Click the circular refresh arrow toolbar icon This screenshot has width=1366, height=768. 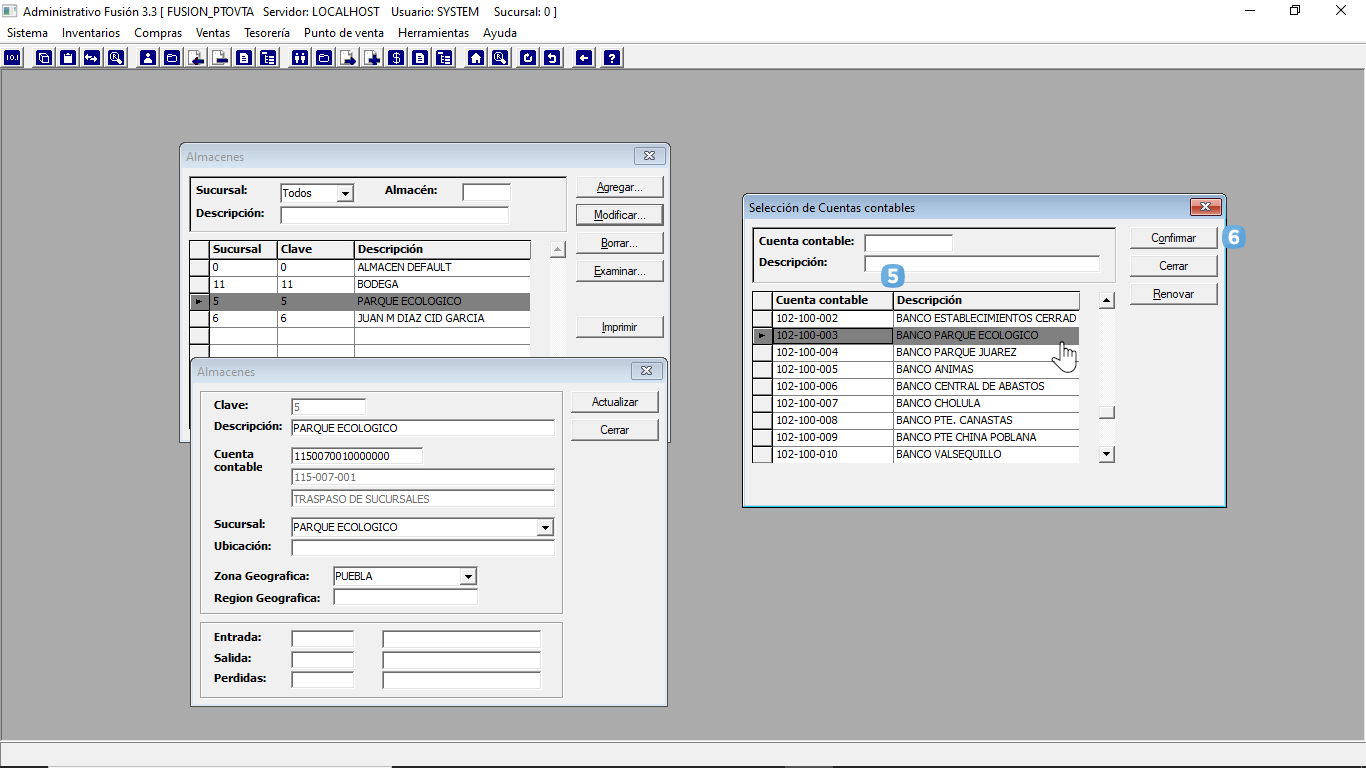point(528,58)
